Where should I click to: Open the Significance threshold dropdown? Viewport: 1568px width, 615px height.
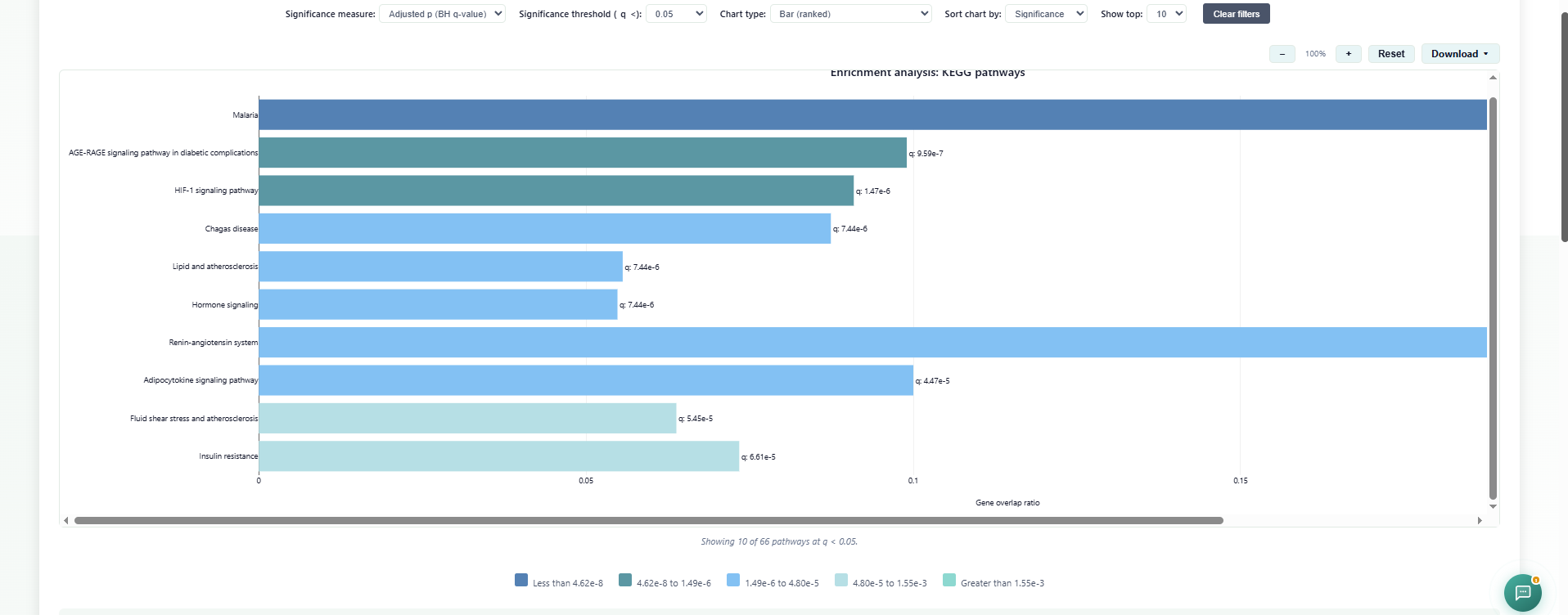pos(676,14)
